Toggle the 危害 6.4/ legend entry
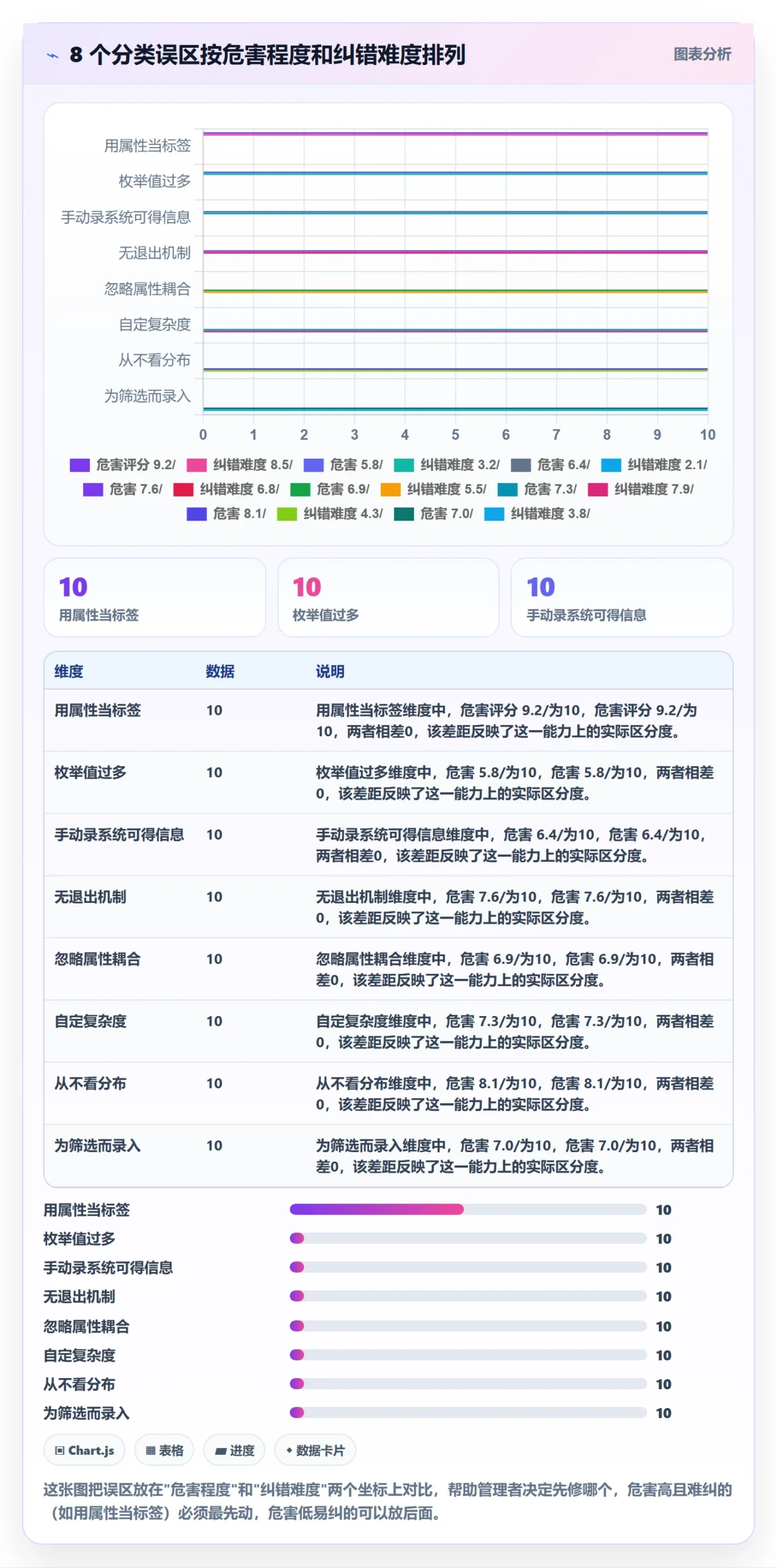Image resolution: width=777 pixels, height=1568 pixels. [x=550, y=465]
